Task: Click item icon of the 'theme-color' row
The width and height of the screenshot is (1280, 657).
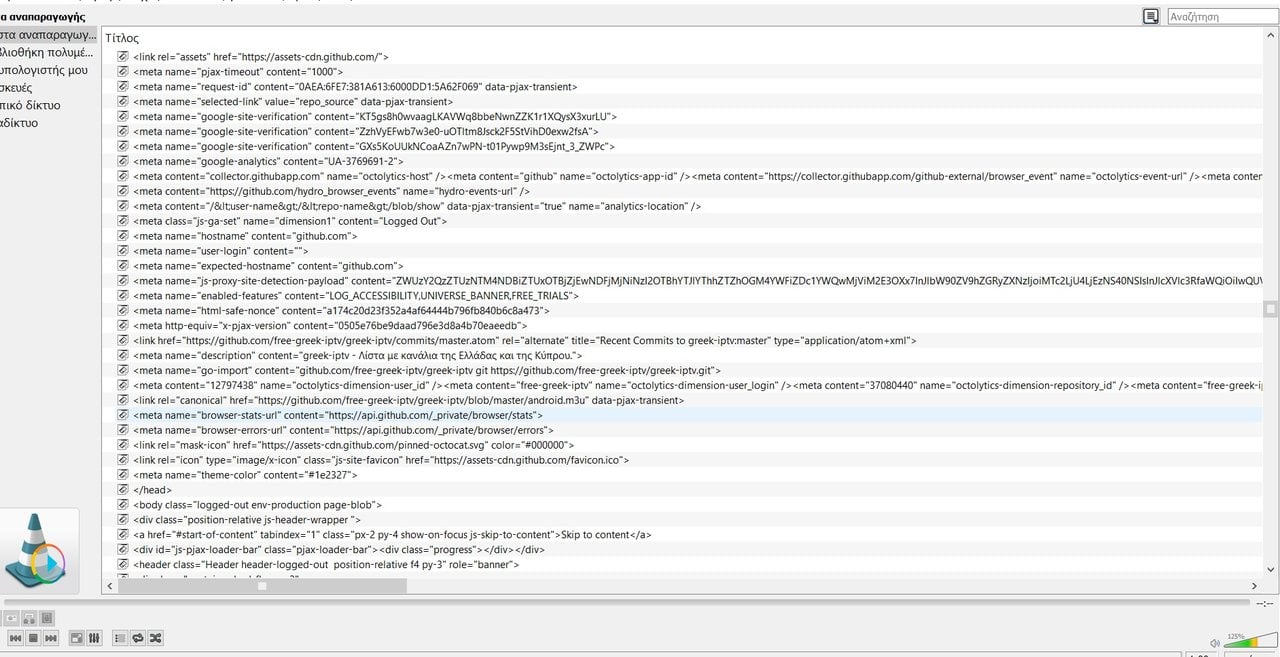Action: [x=123, y=475]
